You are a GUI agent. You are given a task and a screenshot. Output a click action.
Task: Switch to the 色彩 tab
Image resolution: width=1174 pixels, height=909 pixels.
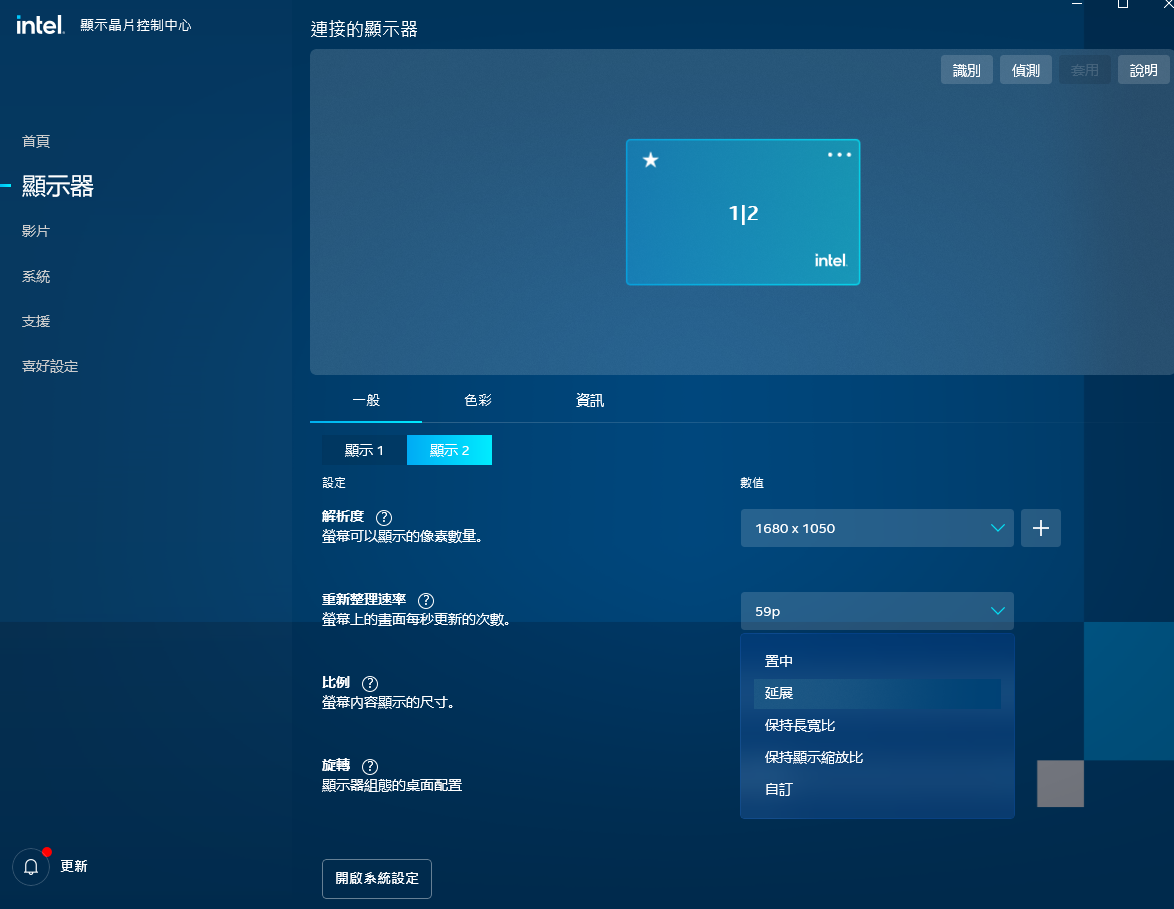(x=478, y=401)
